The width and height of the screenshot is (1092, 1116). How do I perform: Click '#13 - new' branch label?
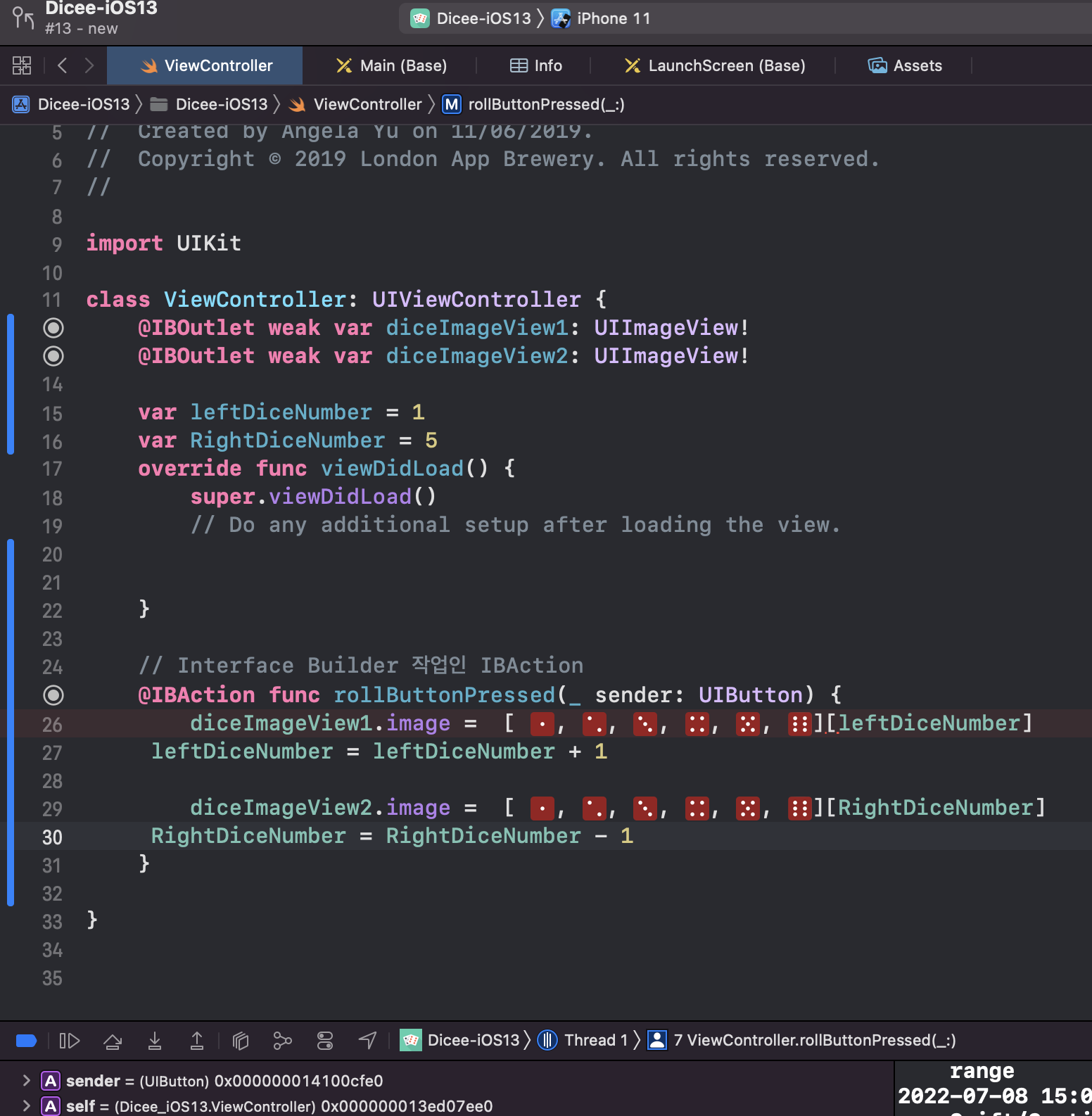[x=82, y=29]
